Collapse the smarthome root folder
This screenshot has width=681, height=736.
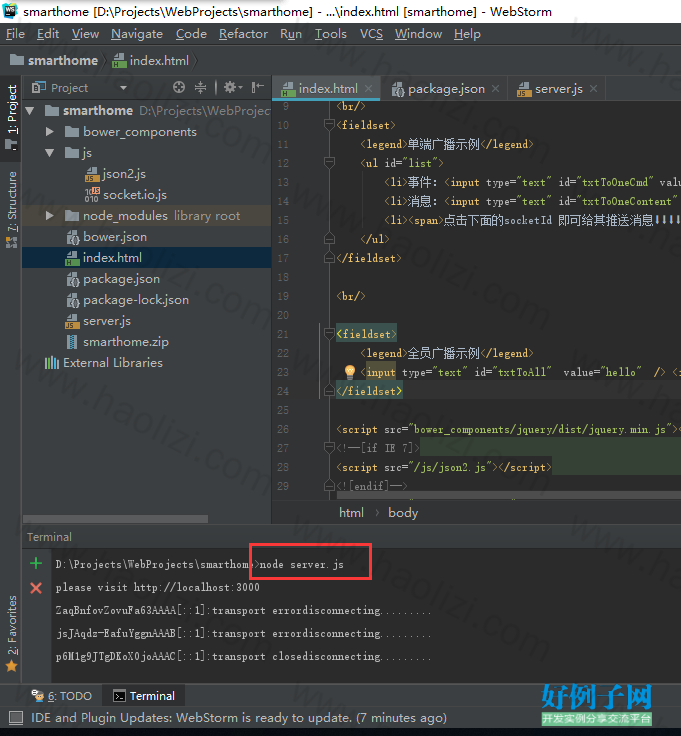coord(30,111)
